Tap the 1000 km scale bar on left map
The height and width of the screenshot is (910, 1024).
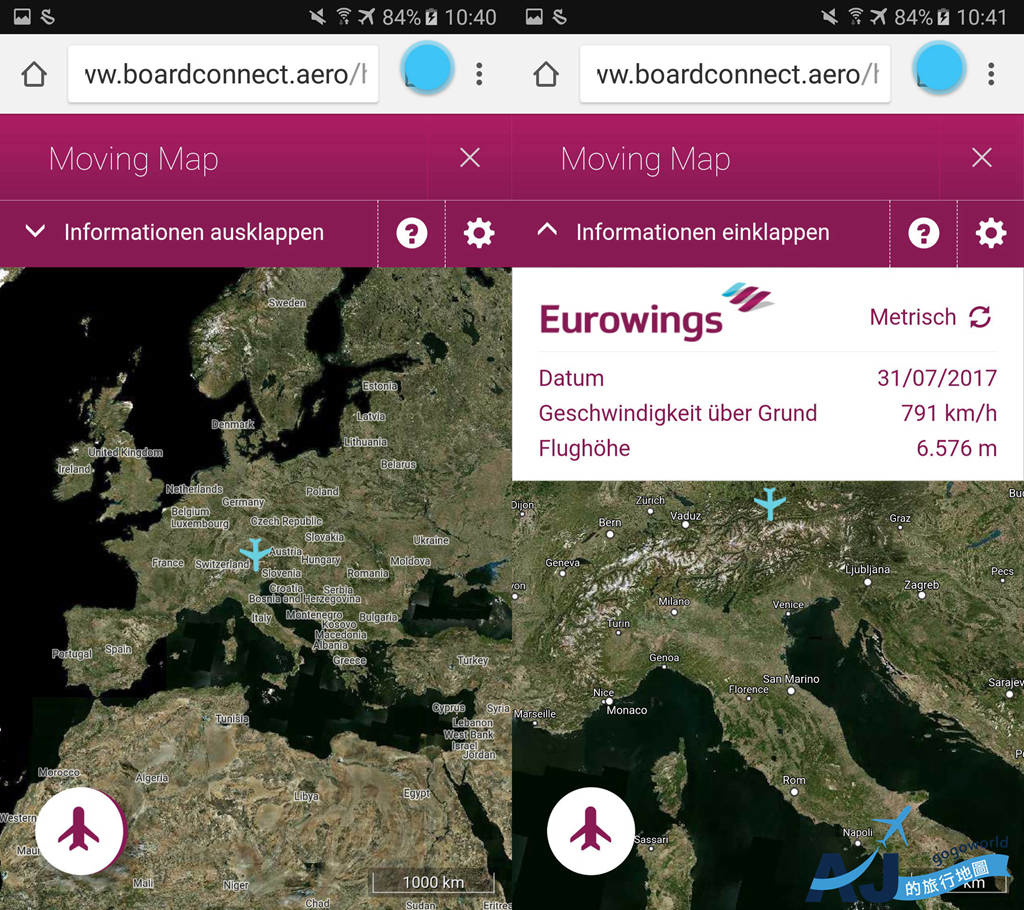point(434,882)
